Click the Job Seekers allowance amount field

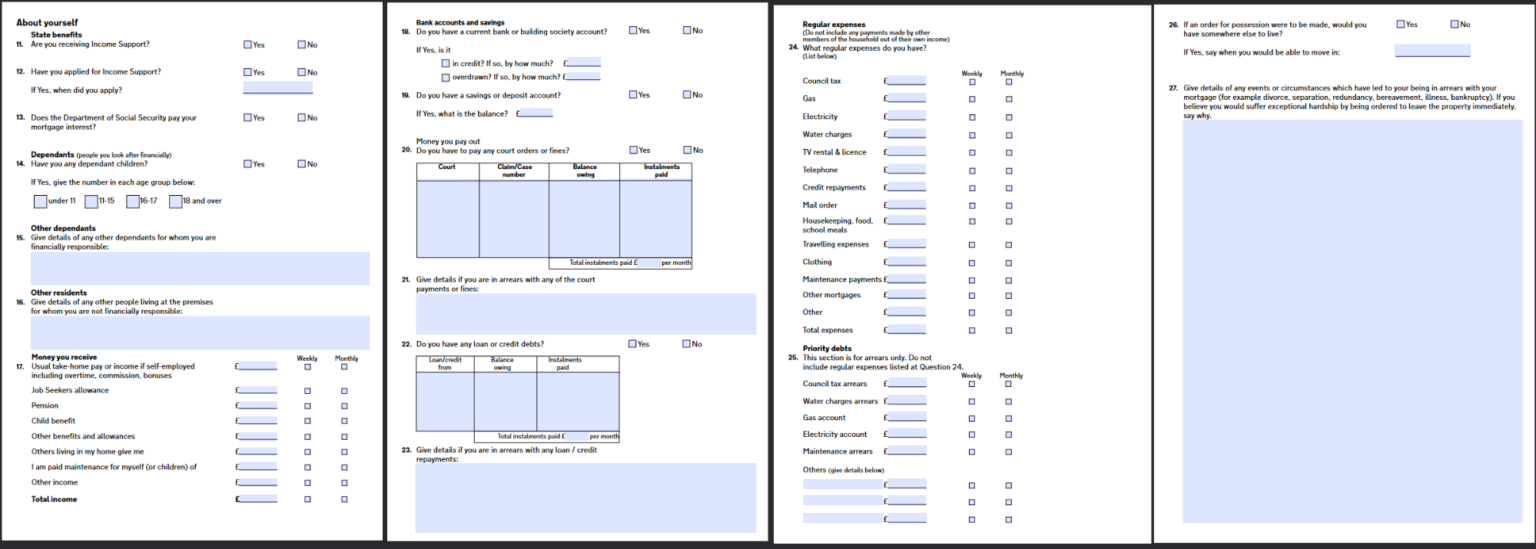pos(258,390)
